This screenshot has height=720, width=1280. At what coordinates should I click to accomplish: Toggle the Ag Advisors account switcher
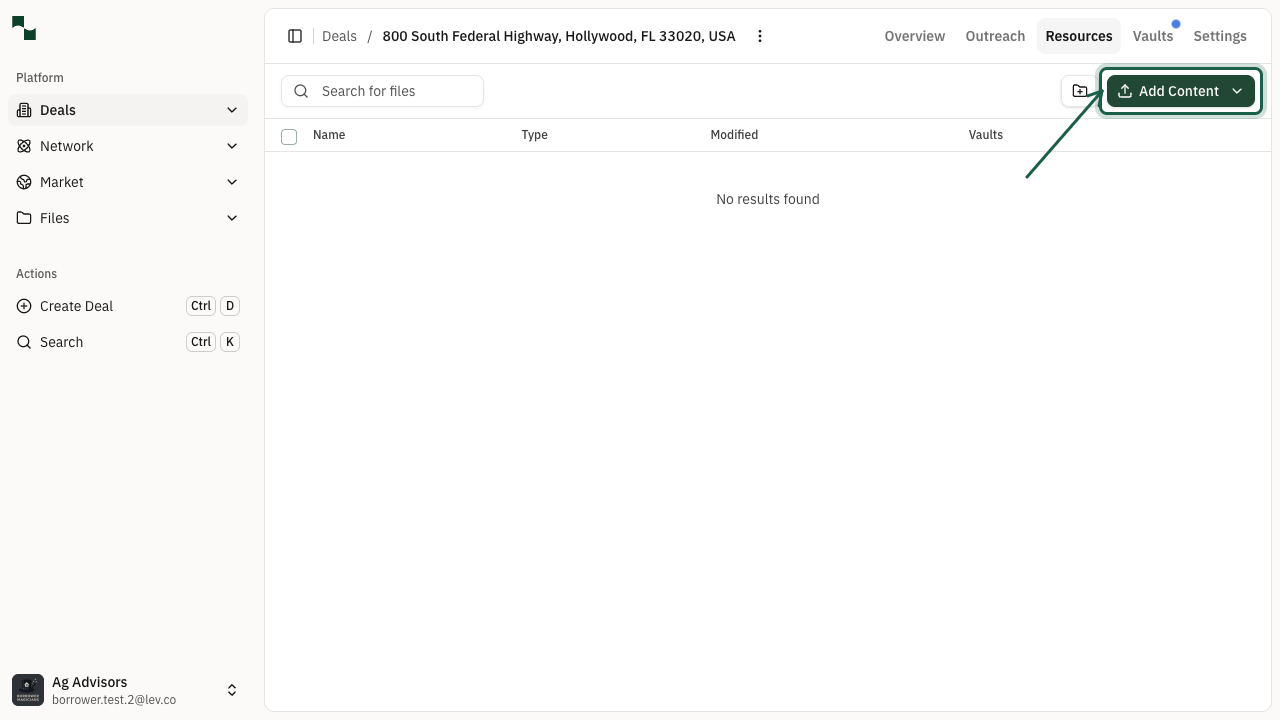tap(231, 690)
